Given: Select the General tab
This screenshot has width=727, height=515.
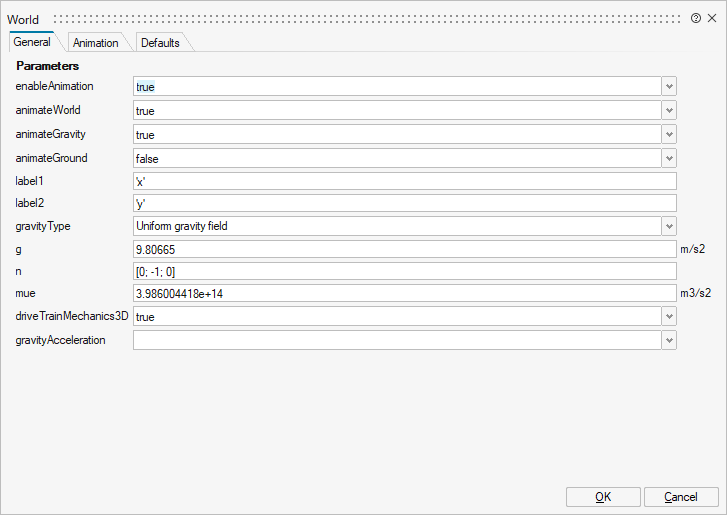Looking at the screenshot, I should pyautogui.click(x=32, y=43).
